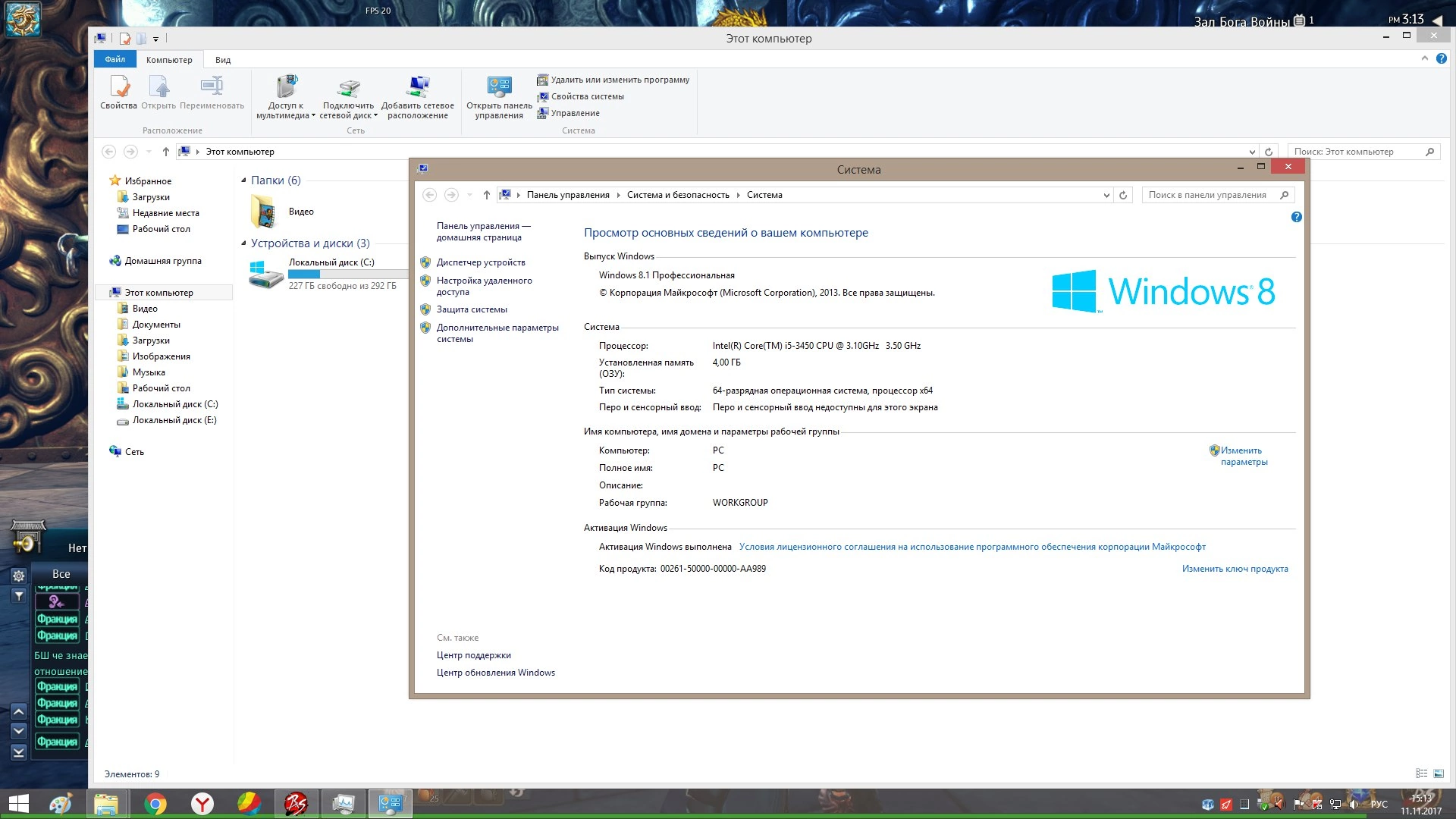Select Изображения in navigation tree
1456x819 pixels.
pos(161,356)
